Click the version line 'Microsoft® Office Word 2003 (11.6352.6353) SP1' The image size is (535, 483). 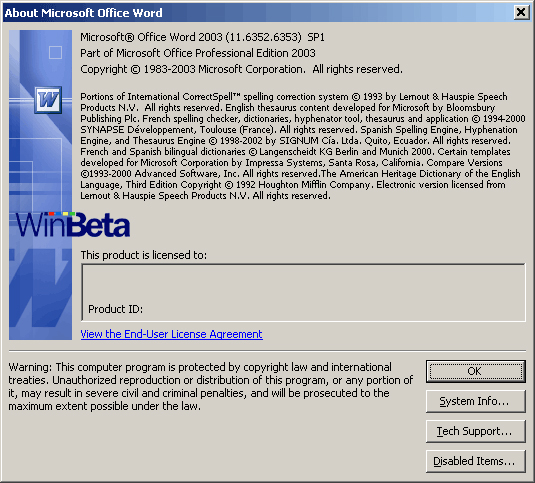[202, 37]
